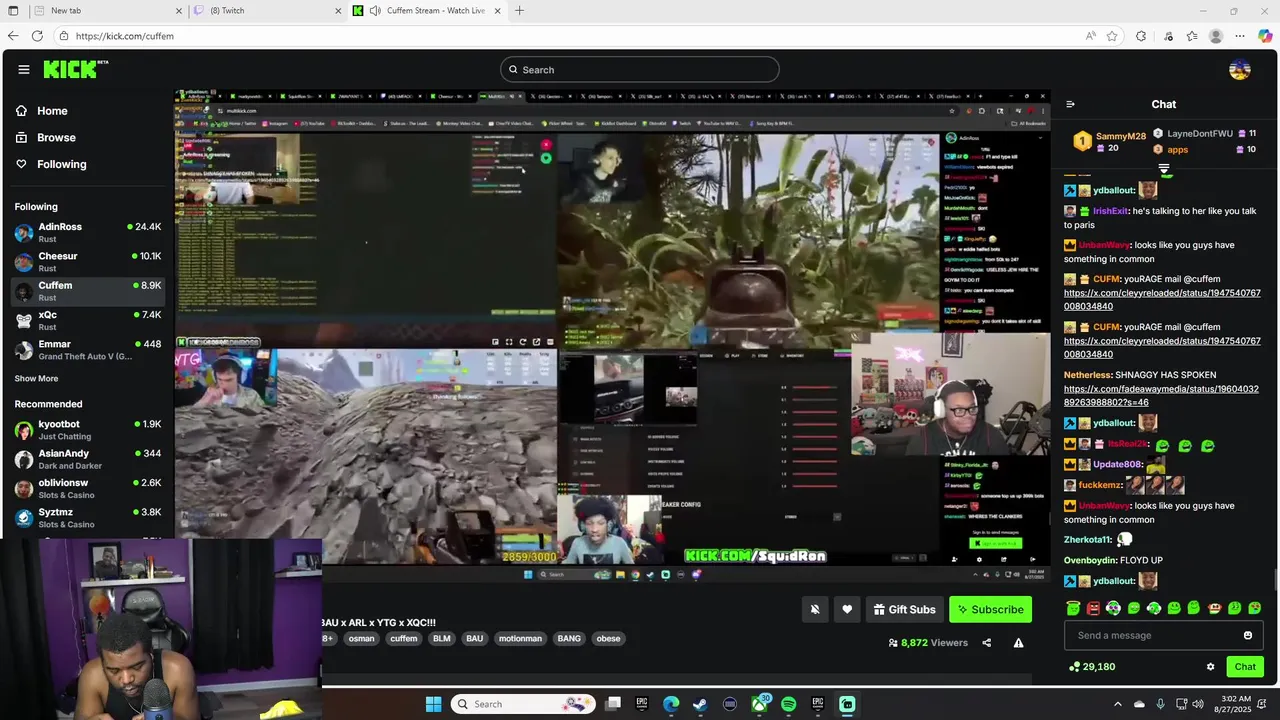The image size is (1280, 720).
Task: Collapse the chat panel
Action: pyautogui.click(x=1070, y=104)
